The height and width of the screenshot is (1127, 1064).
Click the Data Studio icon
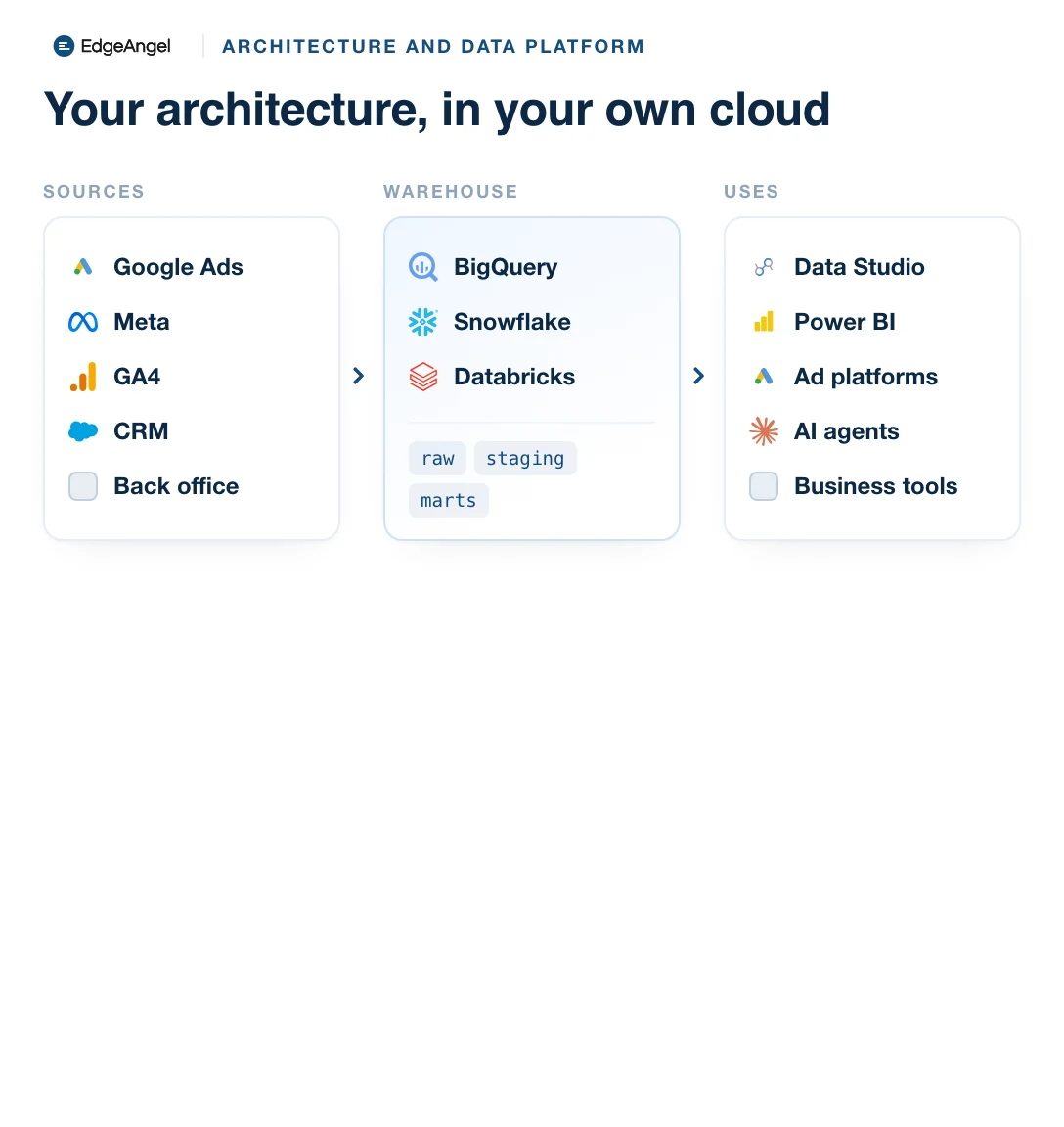click(x=764, y=267)
